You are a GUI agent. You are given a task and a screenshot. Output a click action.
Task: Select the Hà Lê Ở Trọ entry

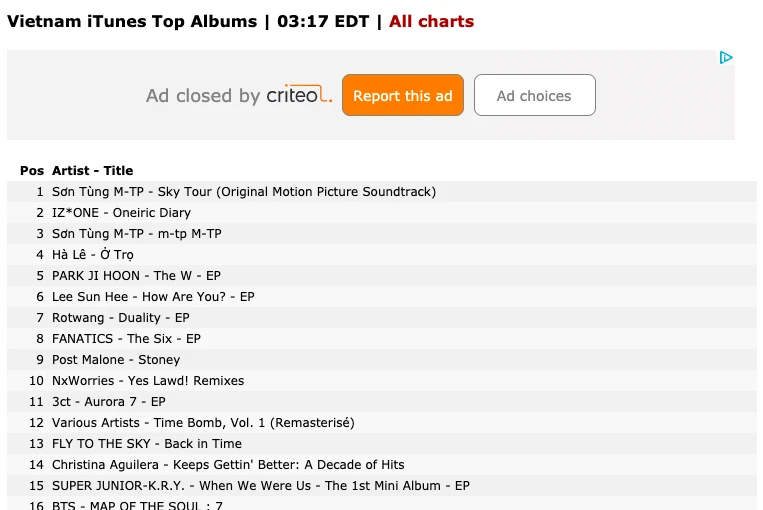(93, 255)
